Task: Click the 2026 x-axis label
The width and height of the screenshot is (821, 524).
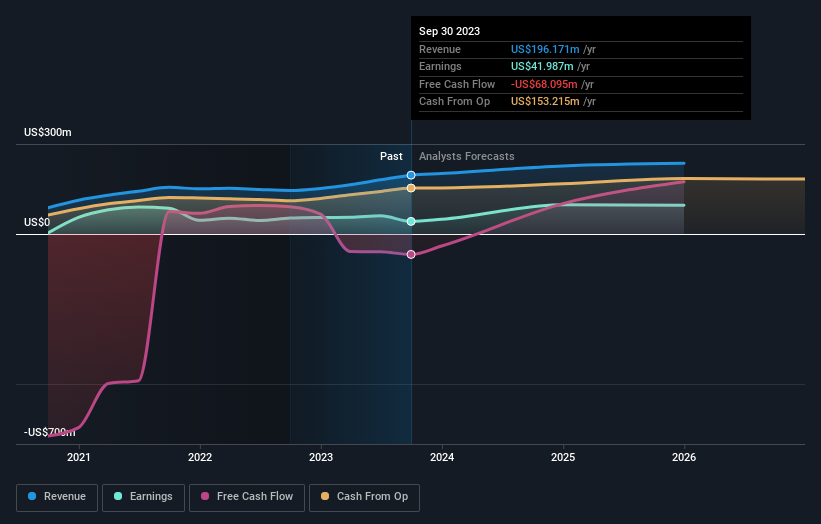Action: pos(684,457)
